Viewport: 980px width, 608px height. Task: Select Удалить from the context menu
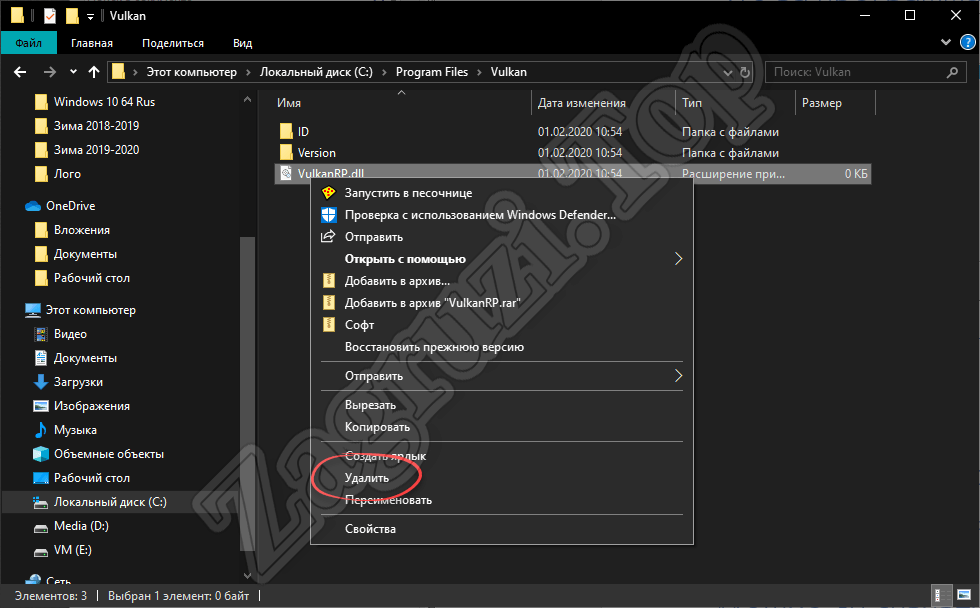point(367,479)
